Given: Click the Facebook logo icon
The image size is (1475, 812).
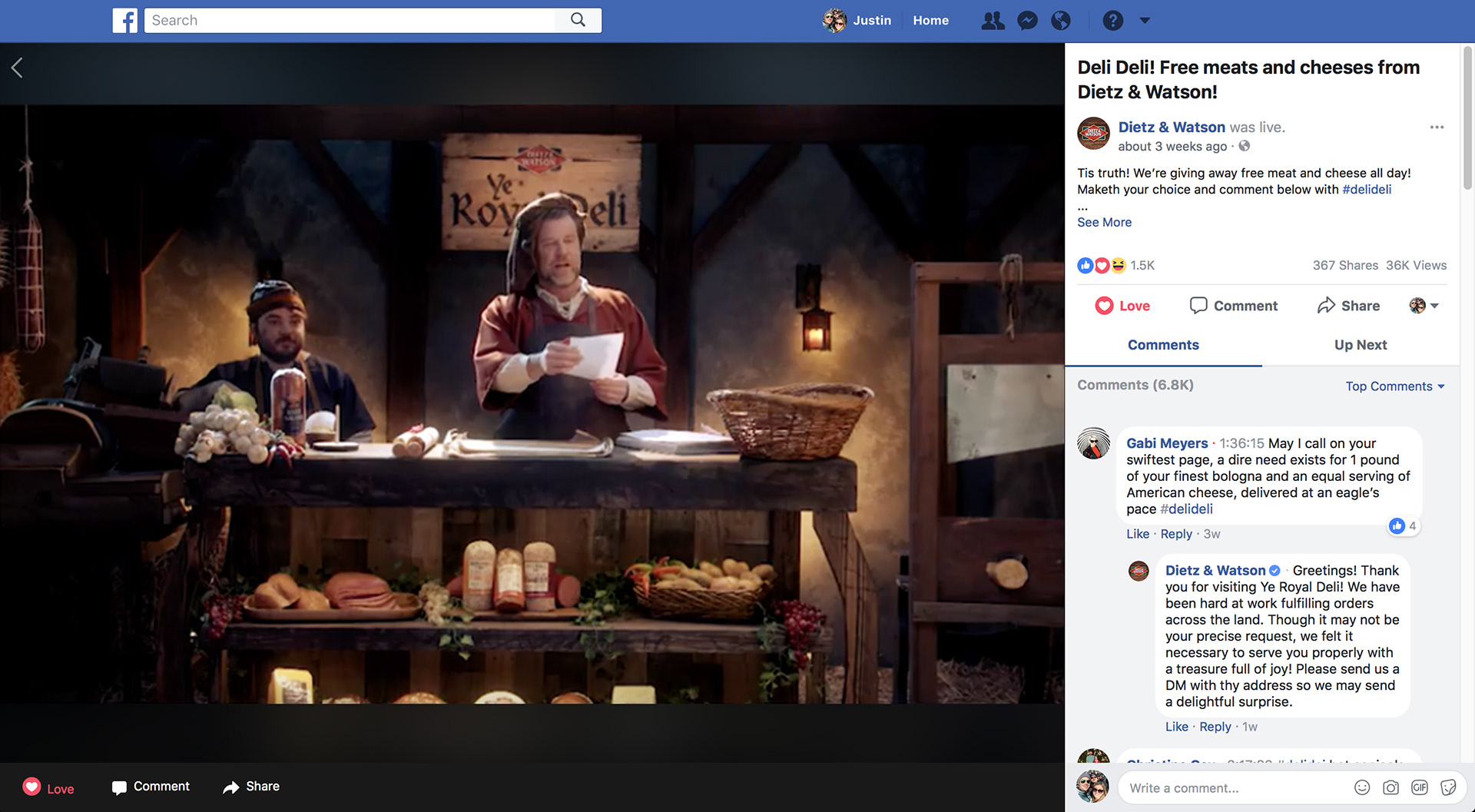Looking at the screenshot, I should click(124, 20).
